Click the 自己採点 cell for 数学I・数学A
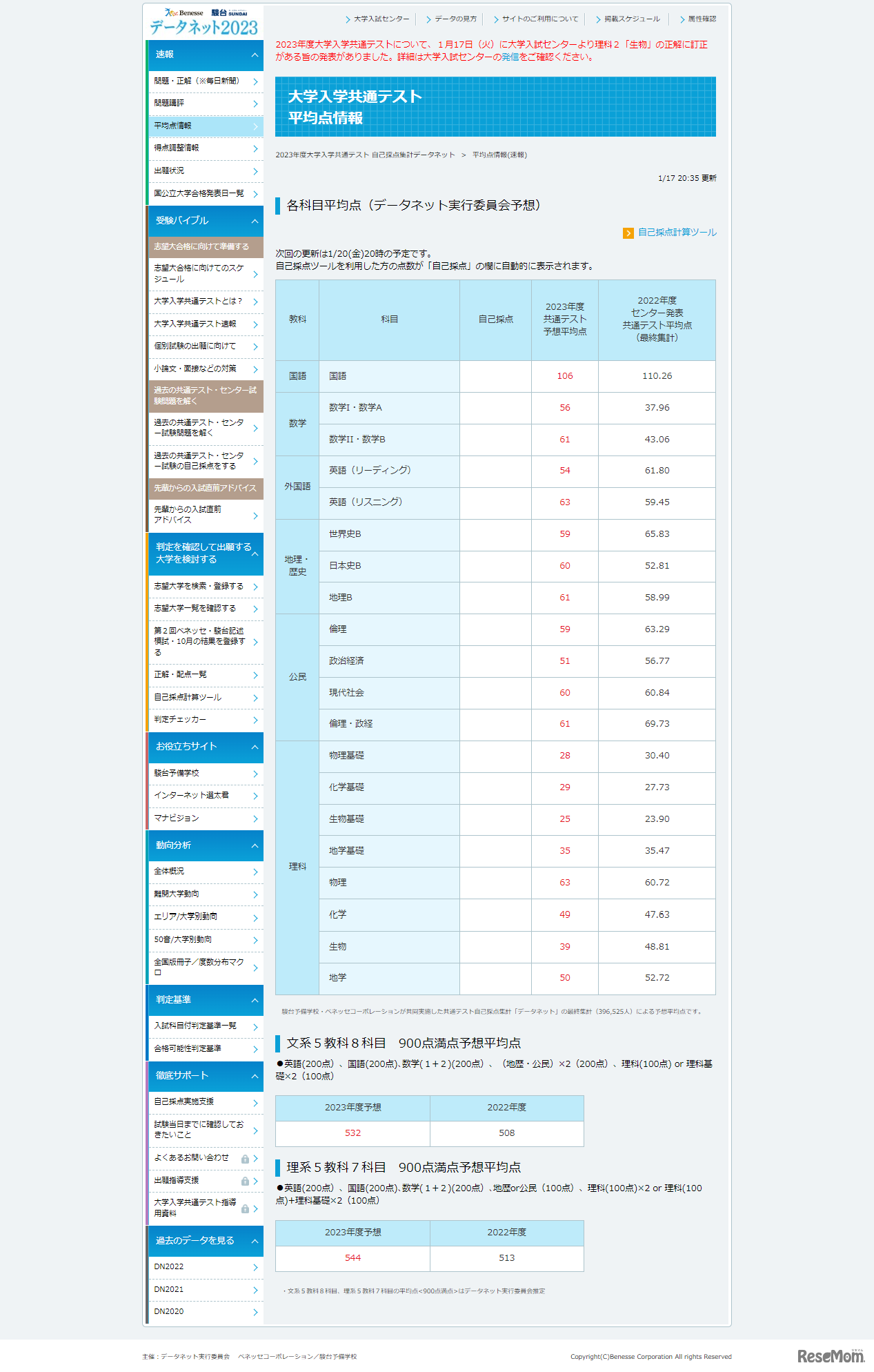 495,409
